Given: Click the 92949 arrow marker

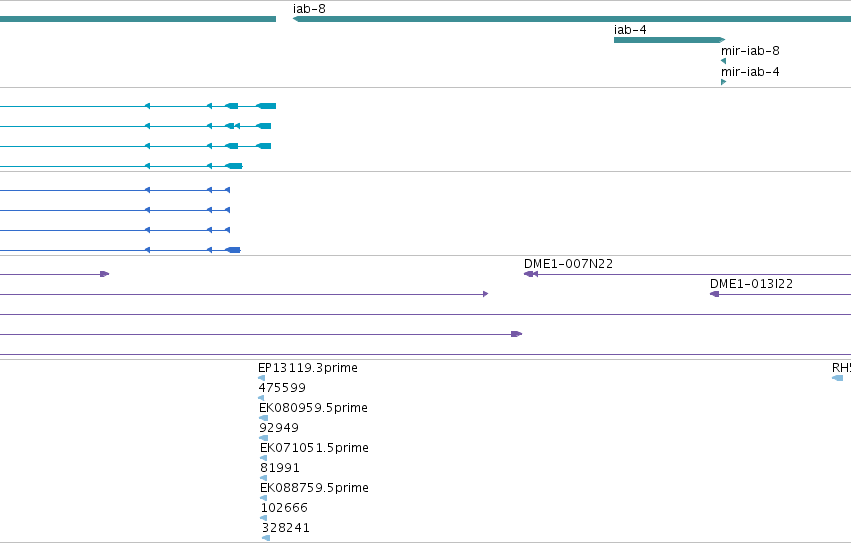Looking at the screenshot, I should click(264, 438).
